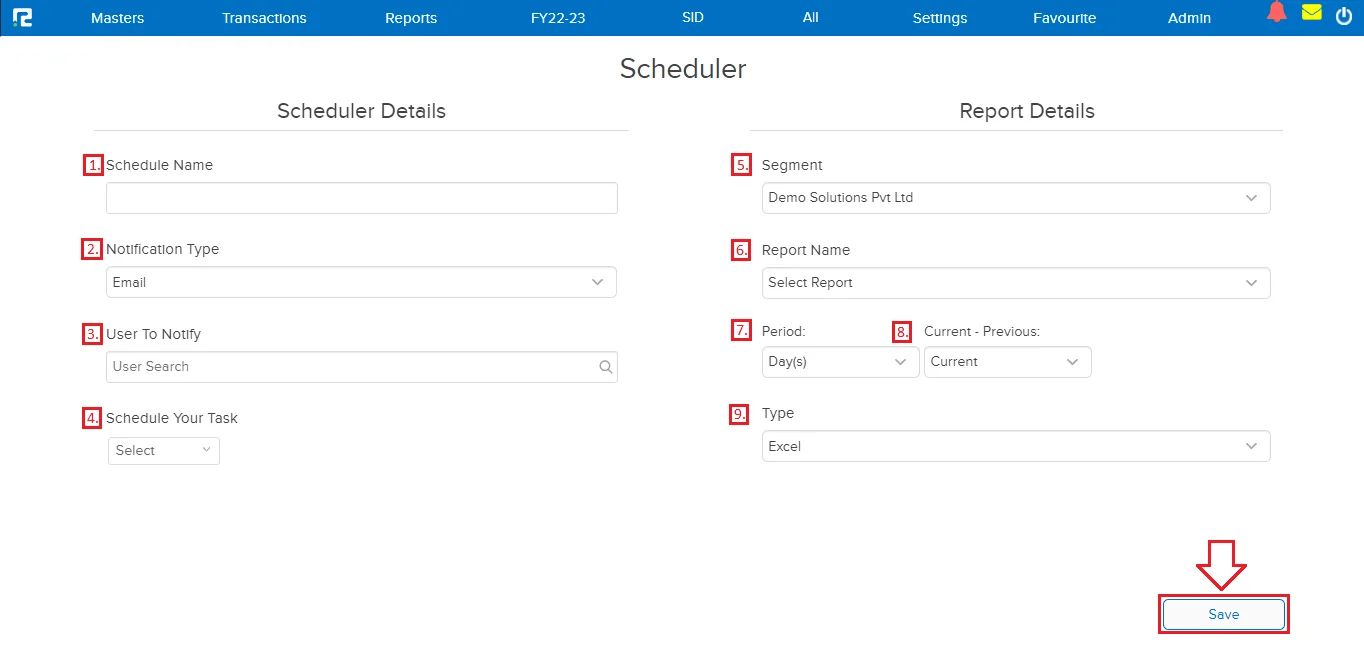This screenshot has width=1364, height=657.
Task: Click the envelope mail icon
Action: pos(1311,14)
